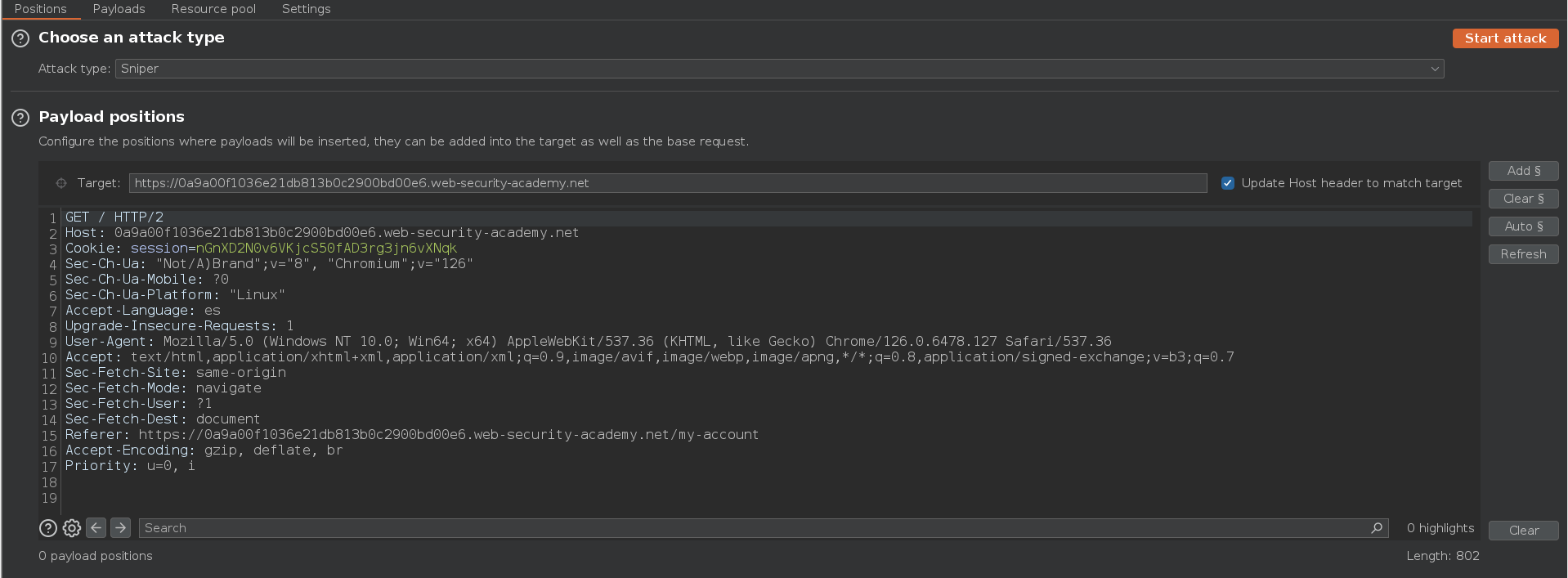Click the Accept-Encoding header line
Viewport: 1568px width, 578px height.
click(x=204, y=450)
